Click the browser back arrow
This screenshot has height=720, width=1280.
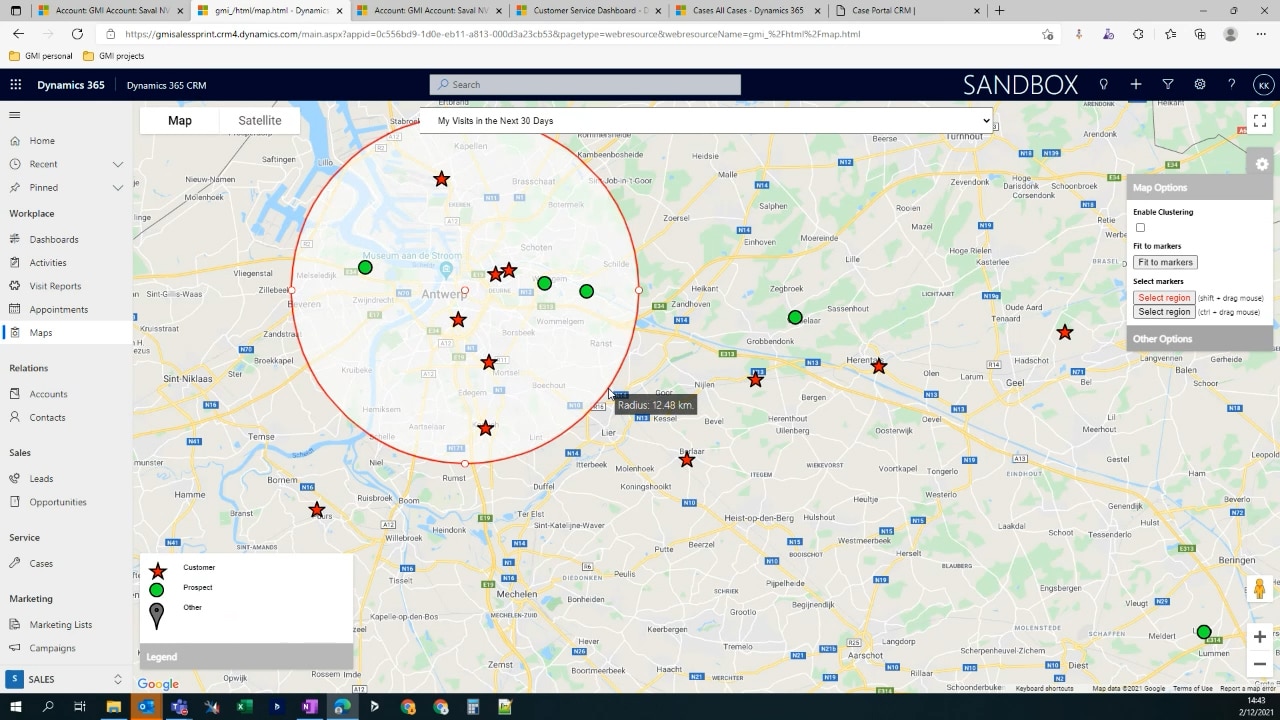pos(18,34)
